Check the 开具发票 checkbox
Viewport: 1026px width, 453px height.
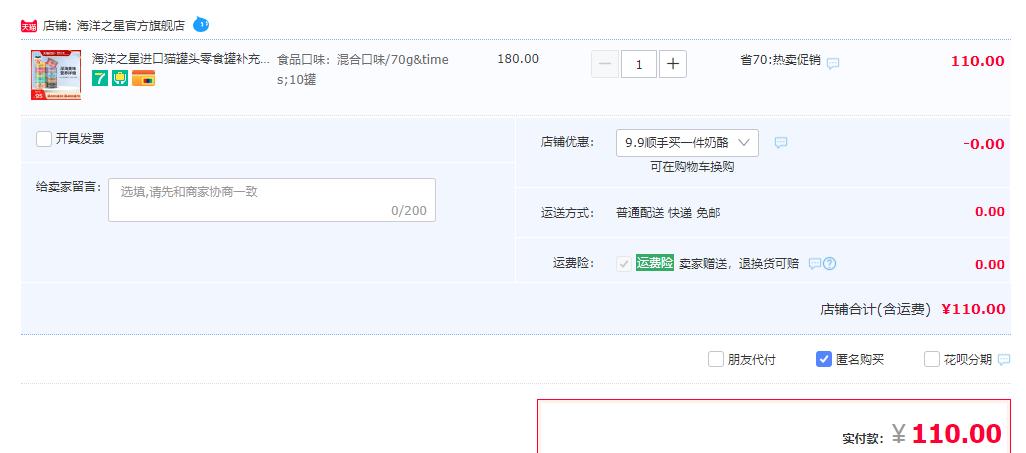tap(44, 139)
